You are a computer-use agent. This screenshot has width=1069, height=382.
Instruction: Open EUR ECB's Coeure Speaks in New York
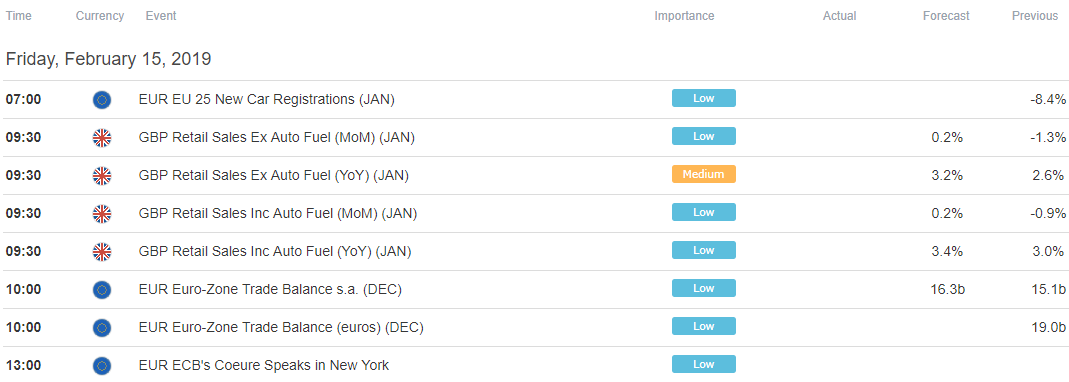click(264, 365)
